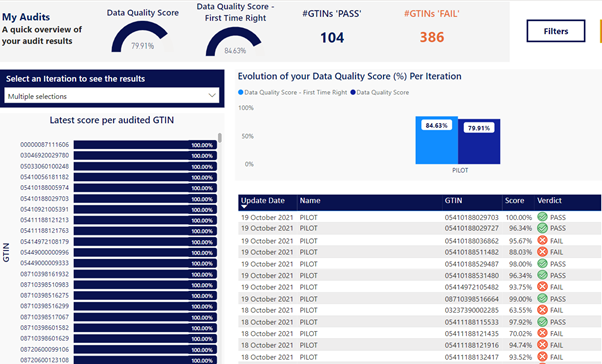Click GTIN cell 08710398516664 in table
Screen dimensions: 602x364
[471, 299]
